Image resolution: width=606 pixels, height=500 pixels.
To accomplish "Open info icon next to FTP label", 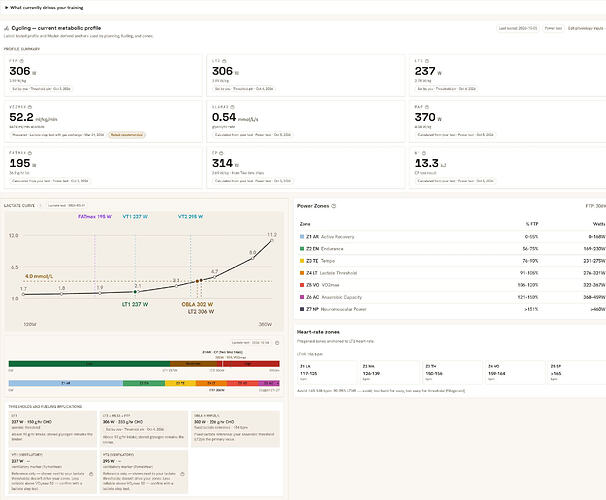I will (x=22, y=61).
